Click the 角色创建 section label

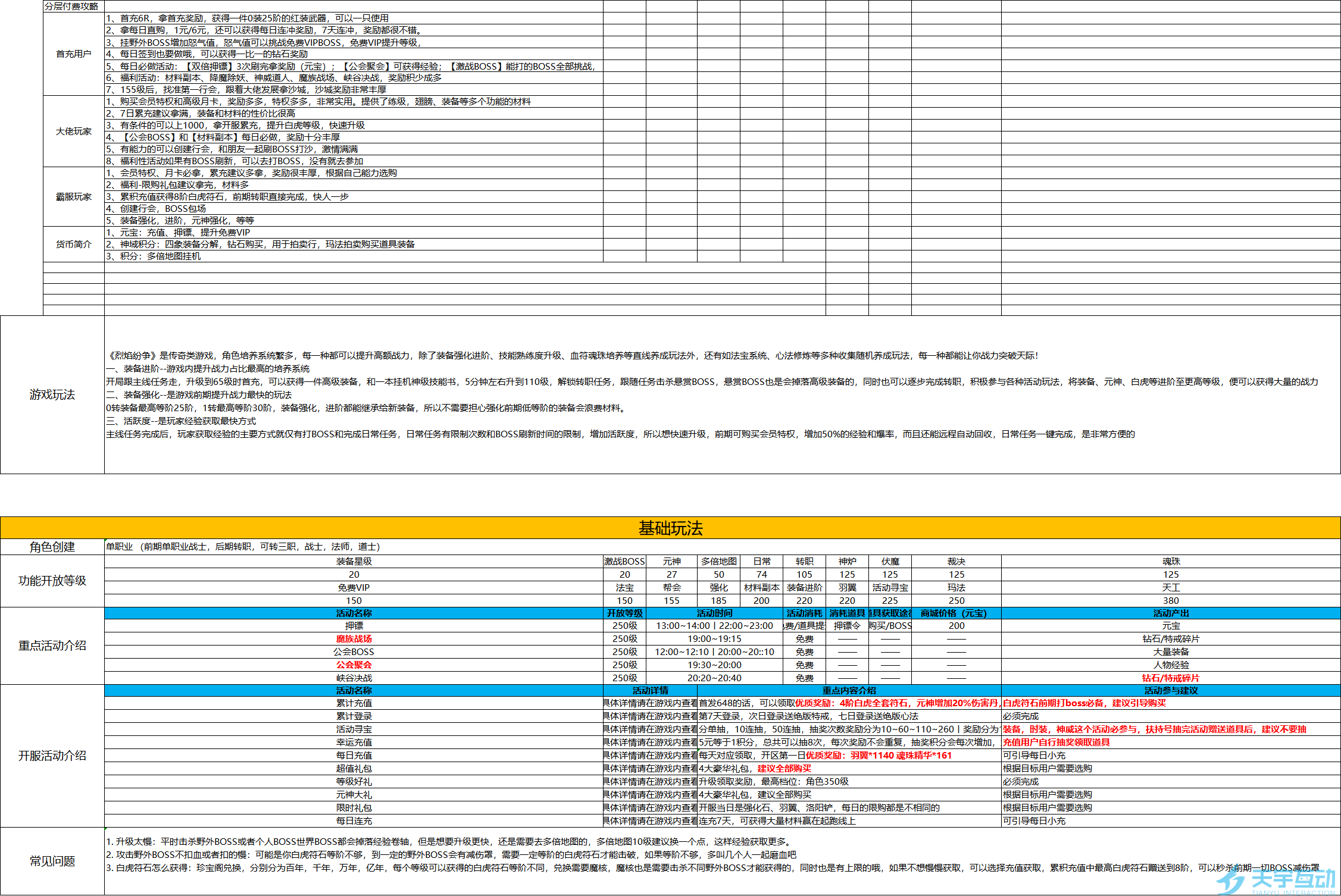[x=52, y=547]
